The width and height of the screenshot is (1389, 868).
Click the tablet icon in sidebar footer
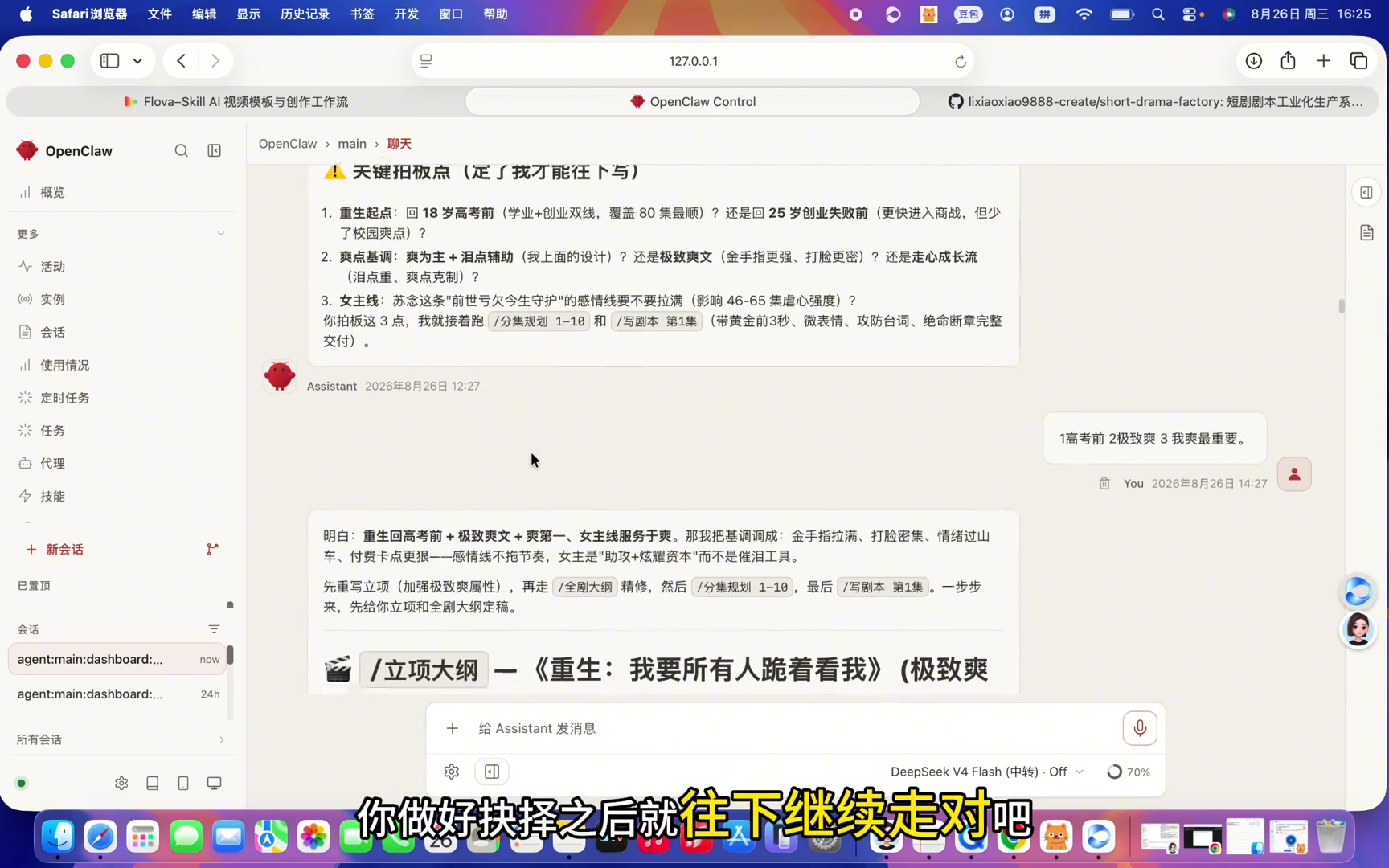click(x=183, y=783)
